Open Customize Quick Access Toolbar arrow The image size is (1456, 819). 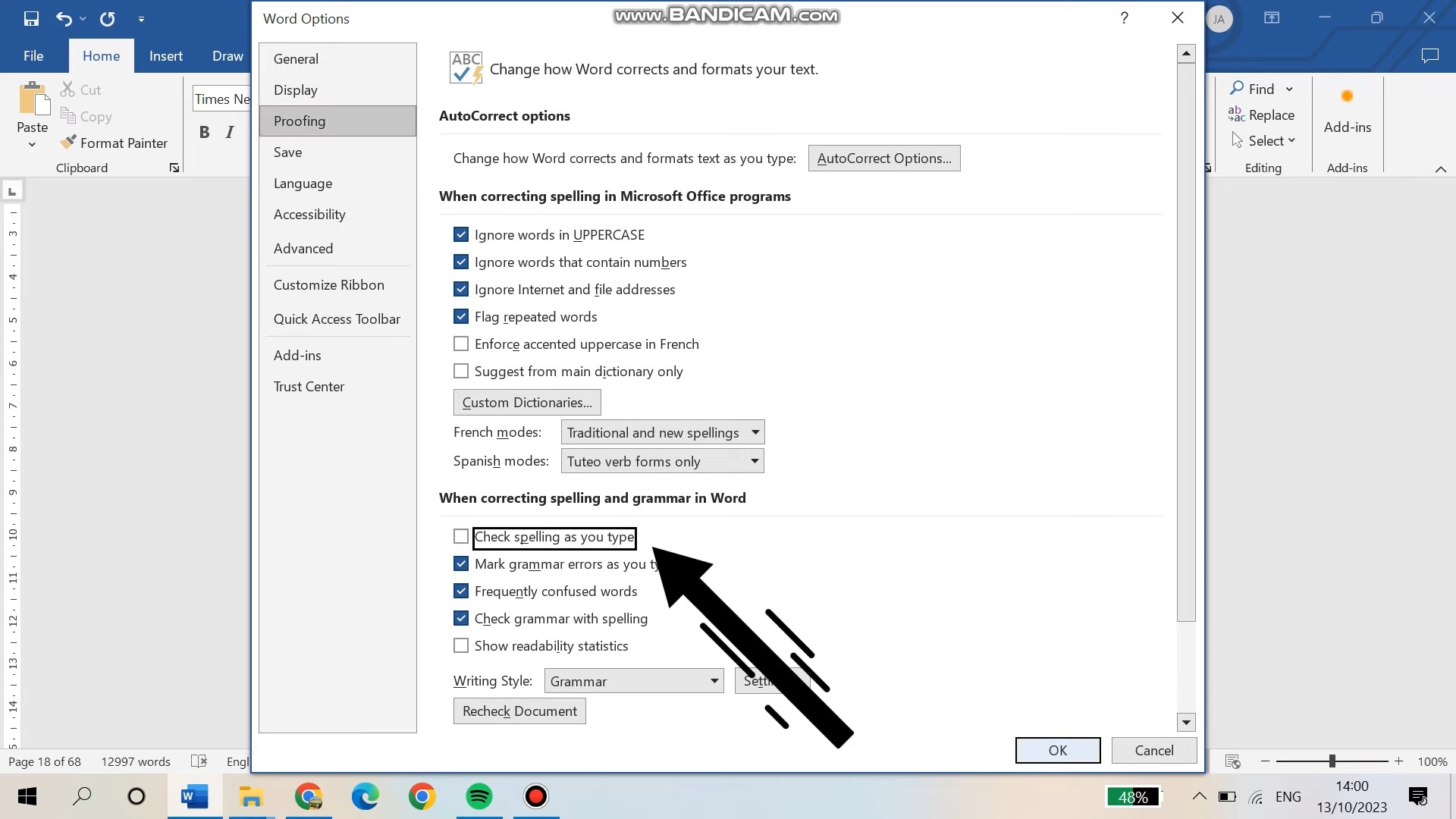141,18
